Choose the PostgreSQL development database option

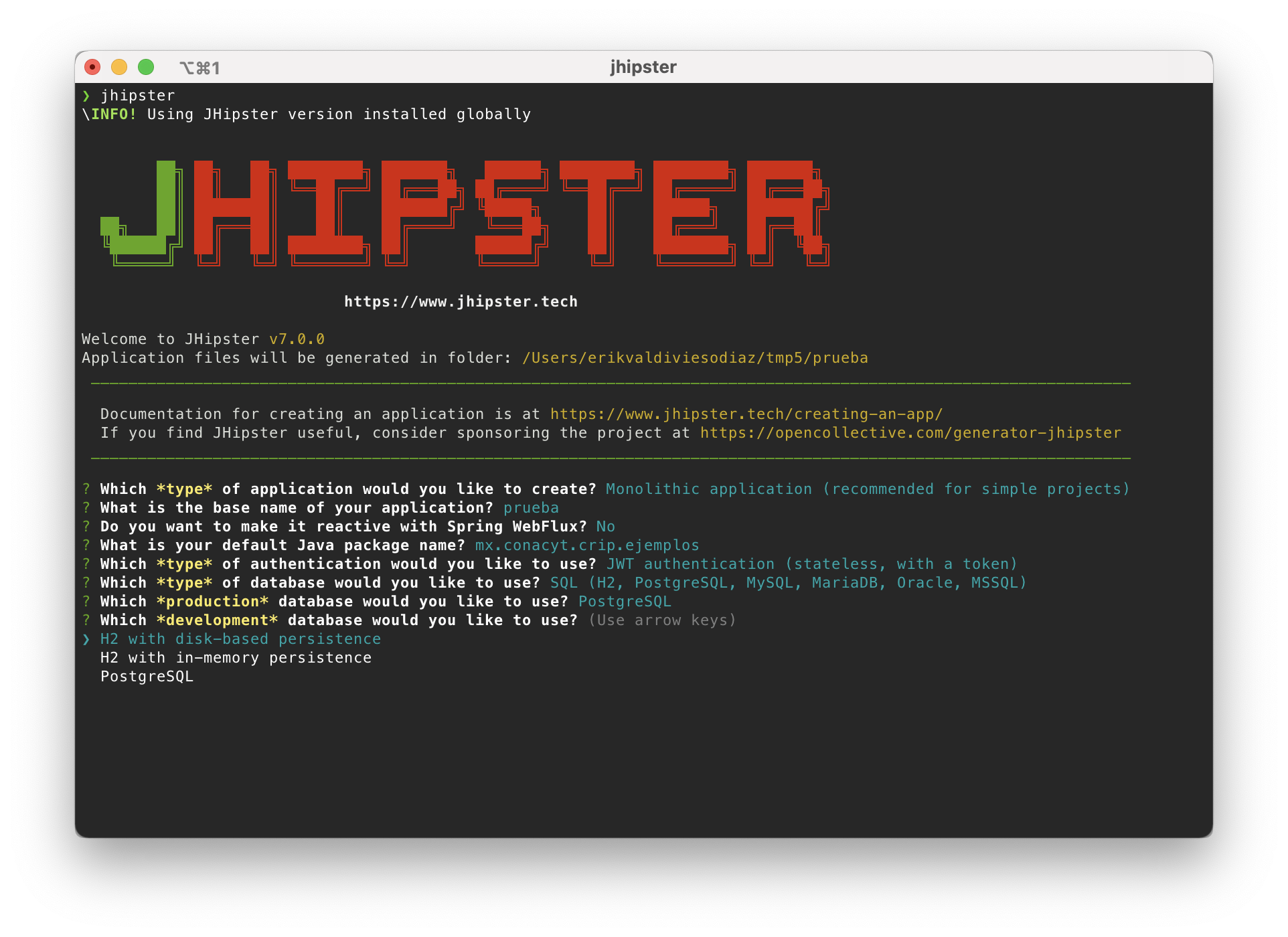coord(147,677)
